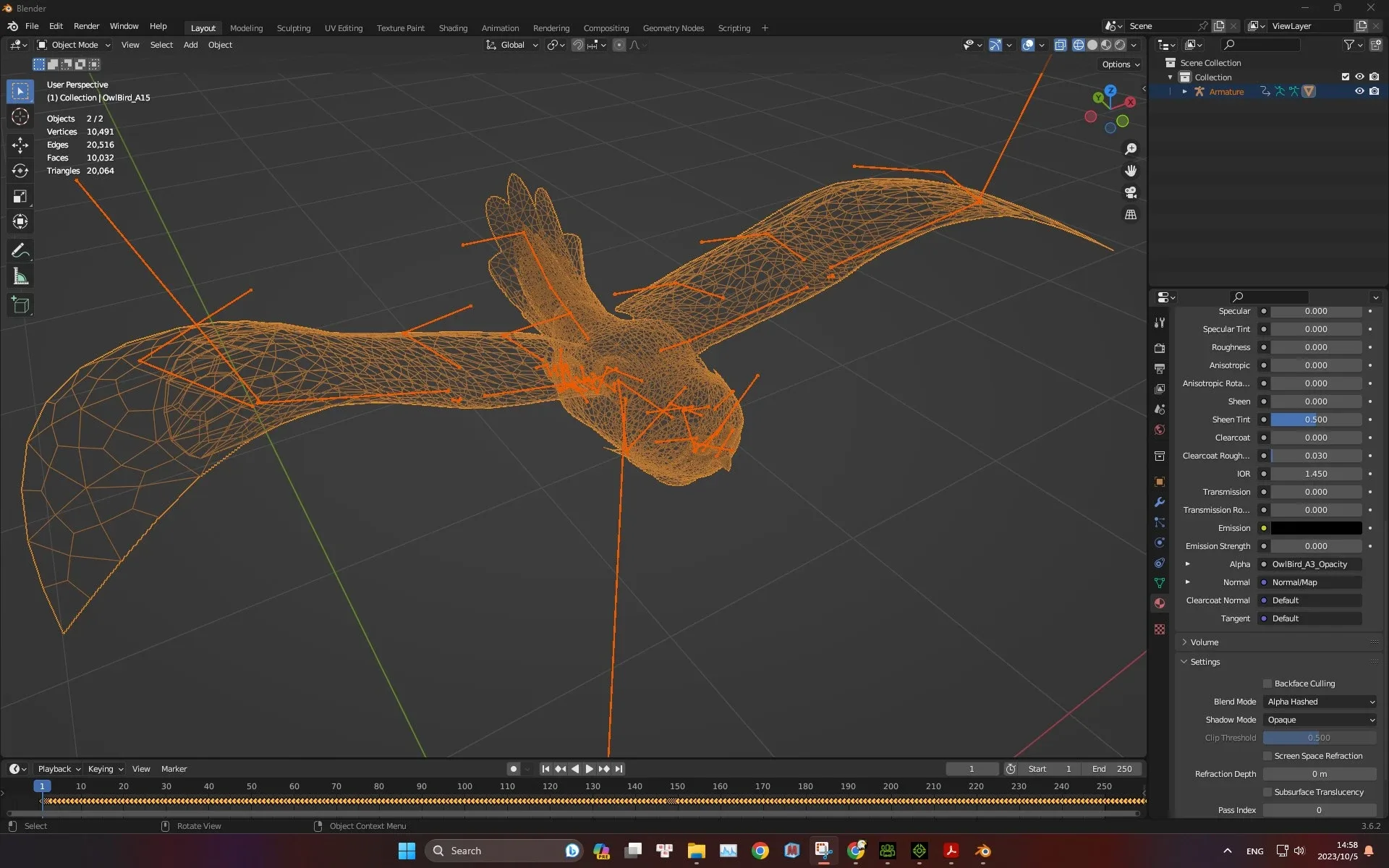Screen dimensions: 1389x868
Task: Open the Physics properties tab
Action: pos(1160,542)
